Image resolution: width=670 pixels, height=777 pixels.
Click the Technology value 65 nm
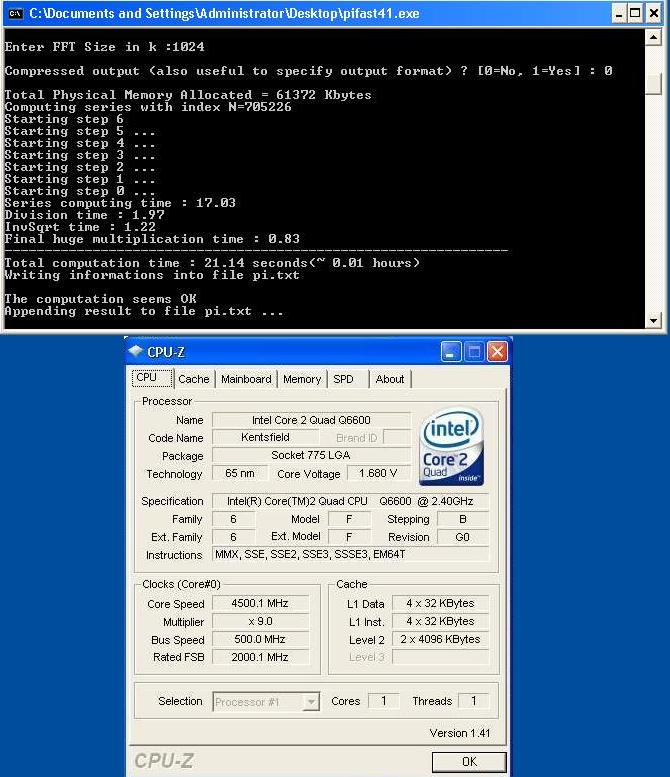pyautogui.click(x=240, y=473)
